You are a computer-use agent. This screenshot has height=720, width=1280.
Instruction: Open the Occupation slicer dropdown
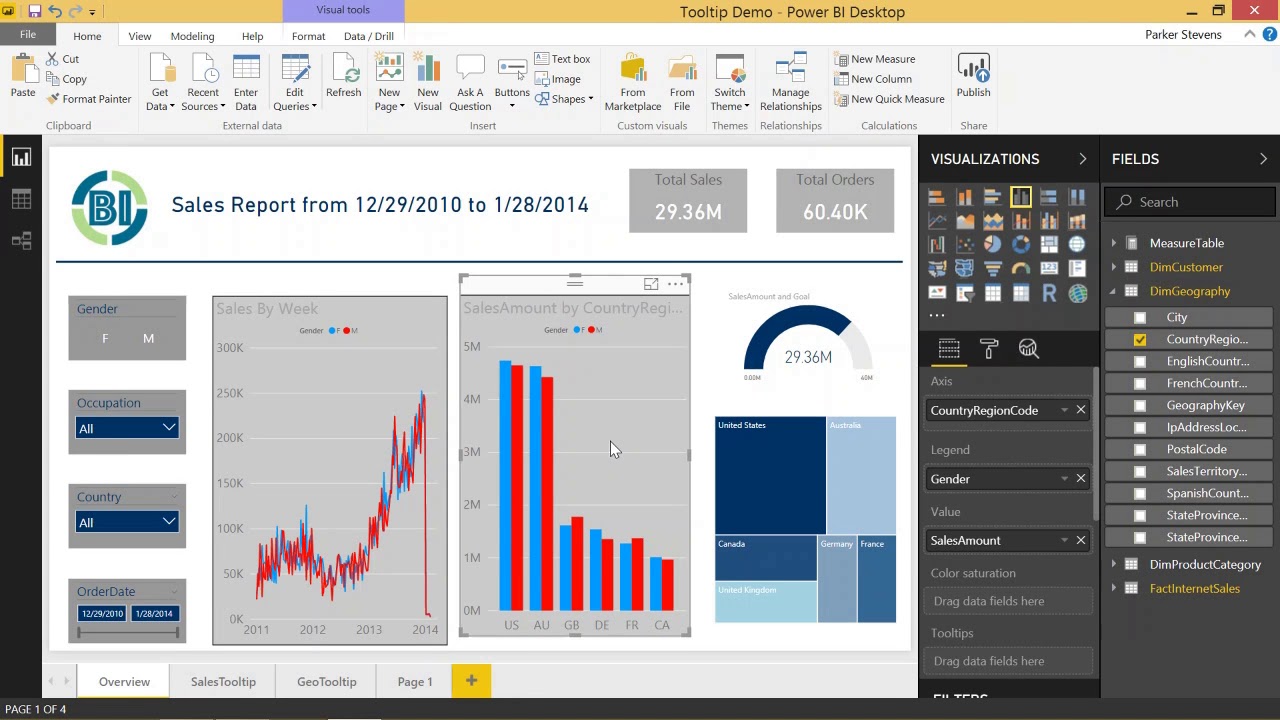pyautogui.click(x=127, y=428)
